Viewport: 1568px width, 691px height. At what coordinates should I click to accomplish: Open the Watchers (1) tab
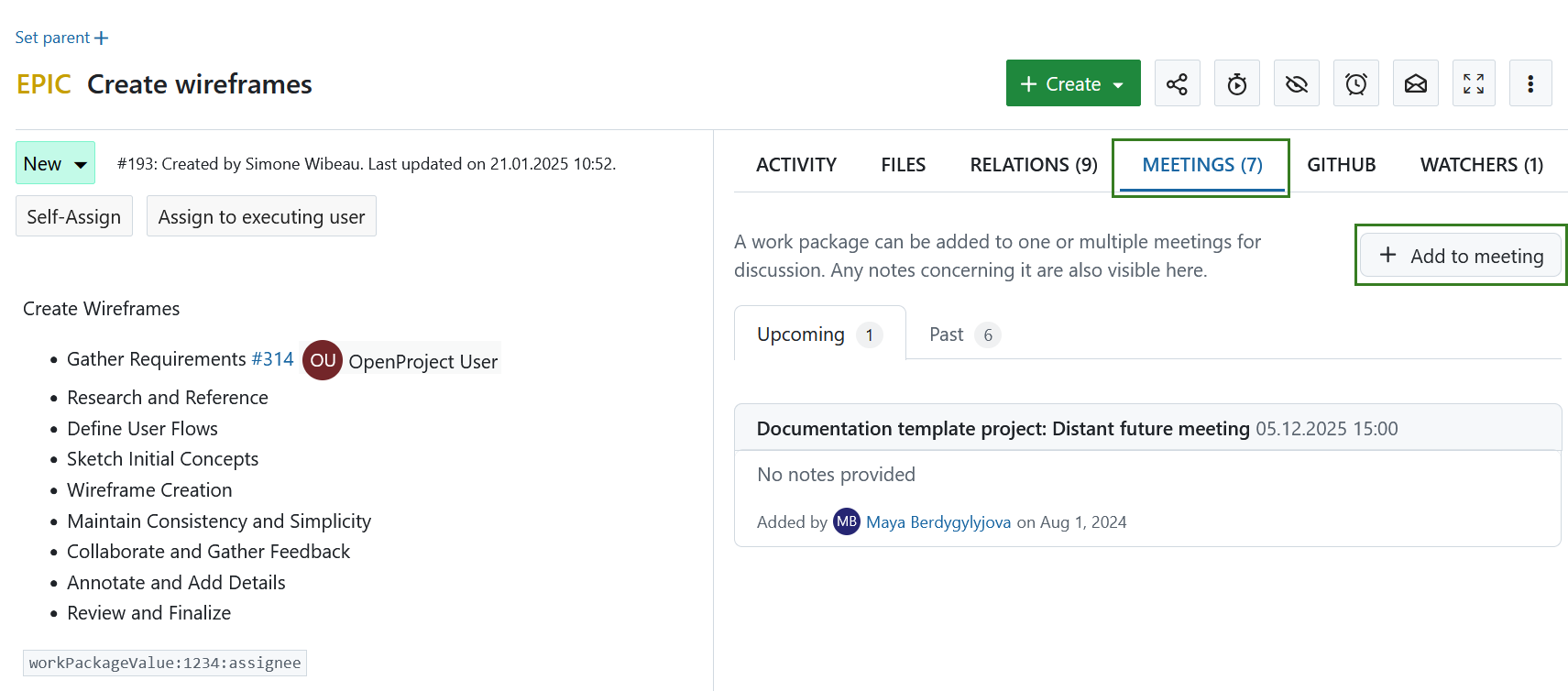pyautogui.click(x=1481, y=165)
